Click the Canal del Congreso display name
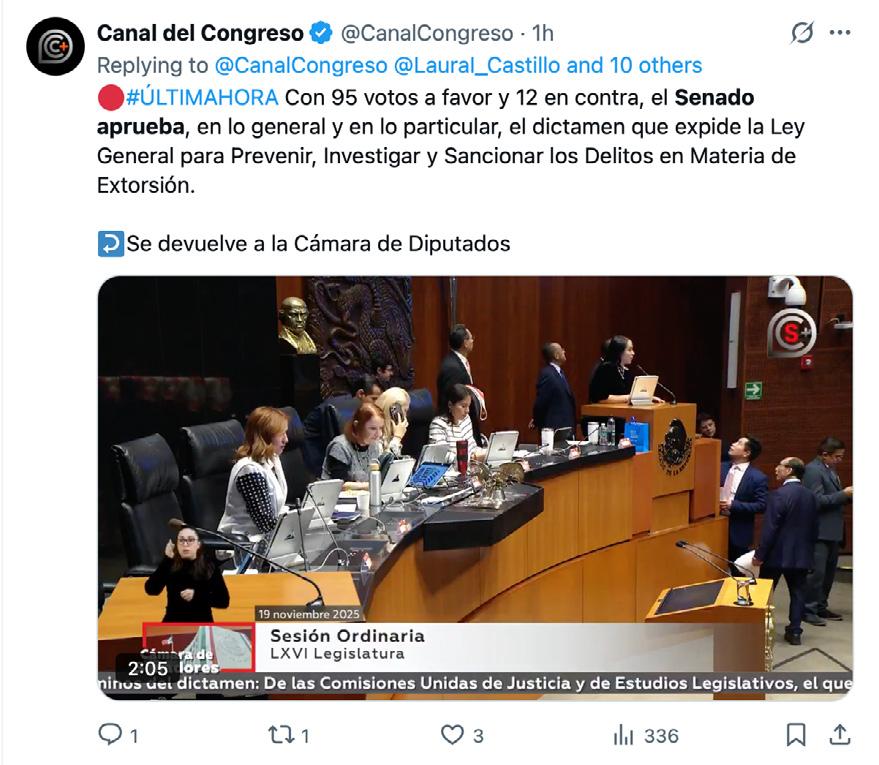879x765 pixels. (200, 33)
